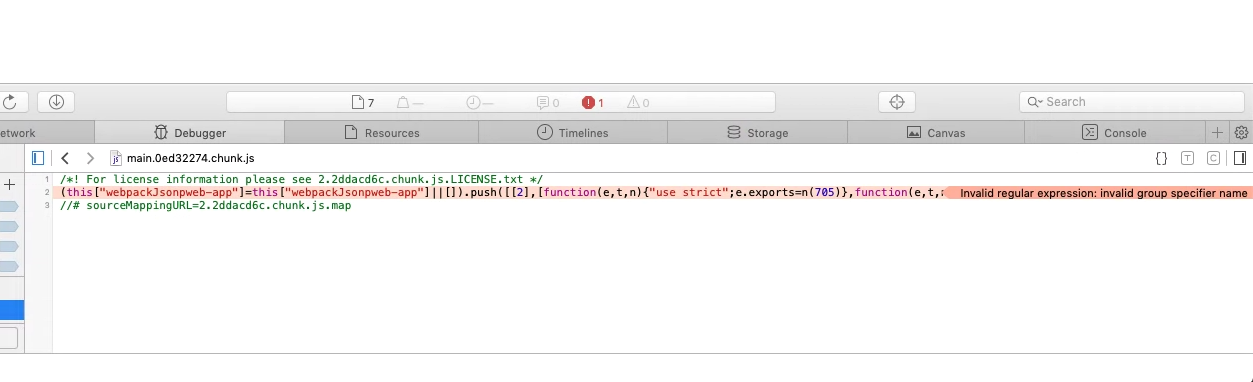Toggle the left navigation sidebar
The width and height of the screenshot is (1253, 382).
[38, 158]
